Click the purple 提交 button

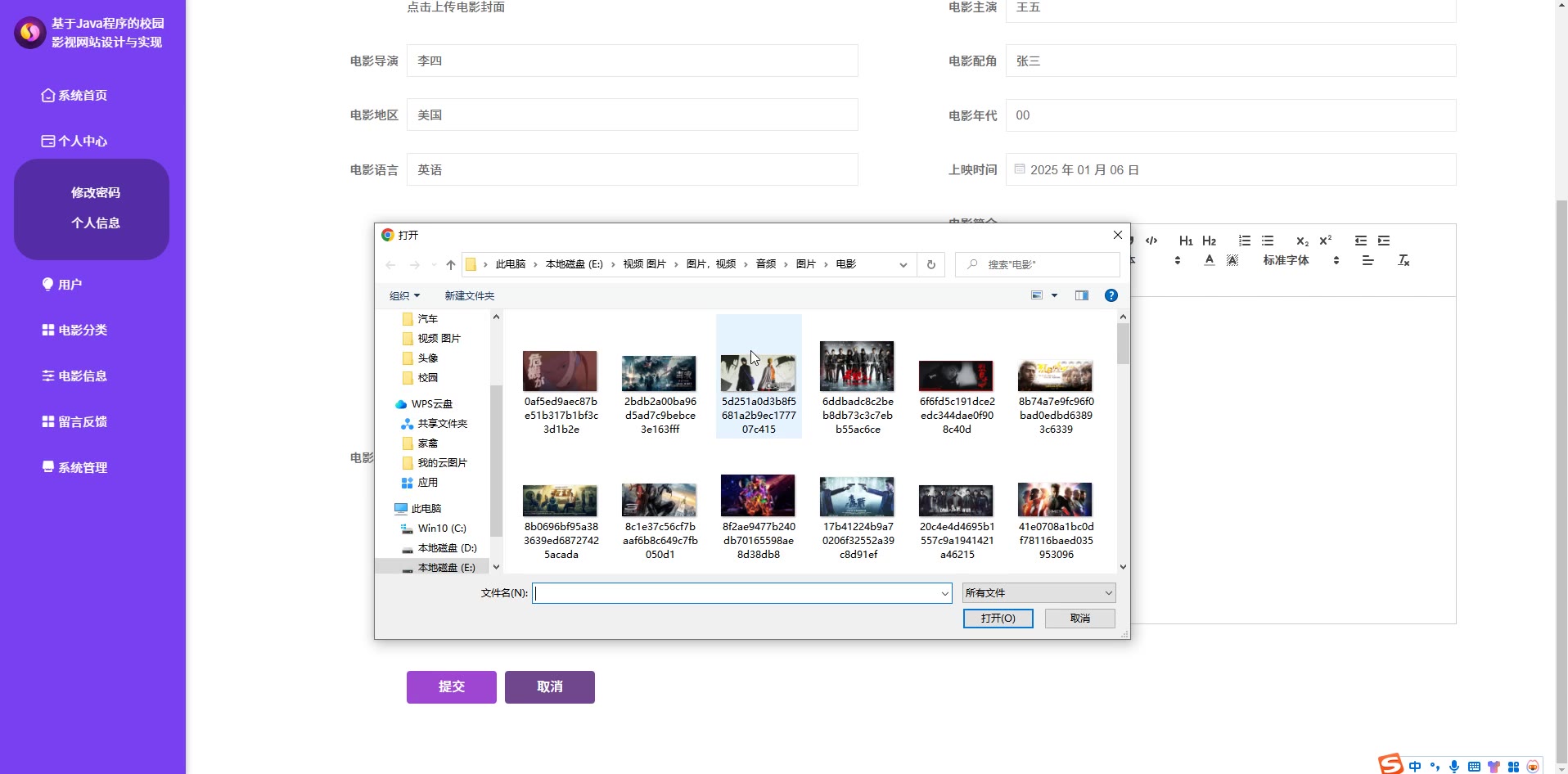[x=452, y=687]
